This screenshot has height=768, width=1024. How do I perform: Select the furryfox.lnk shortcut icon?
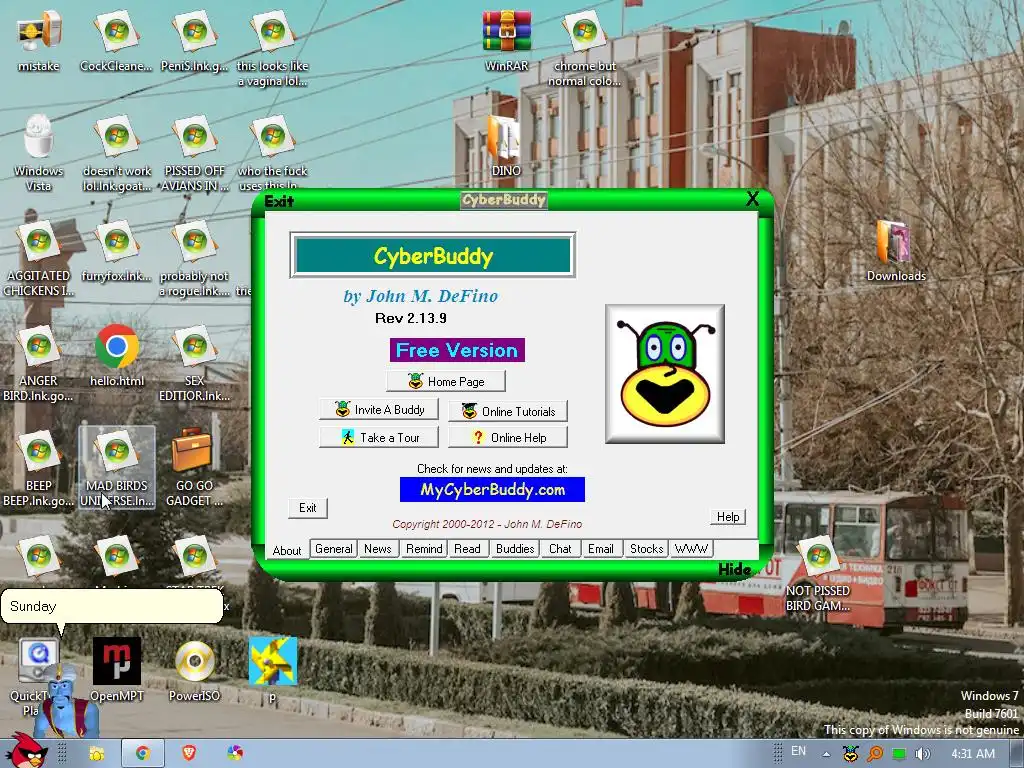117,251
